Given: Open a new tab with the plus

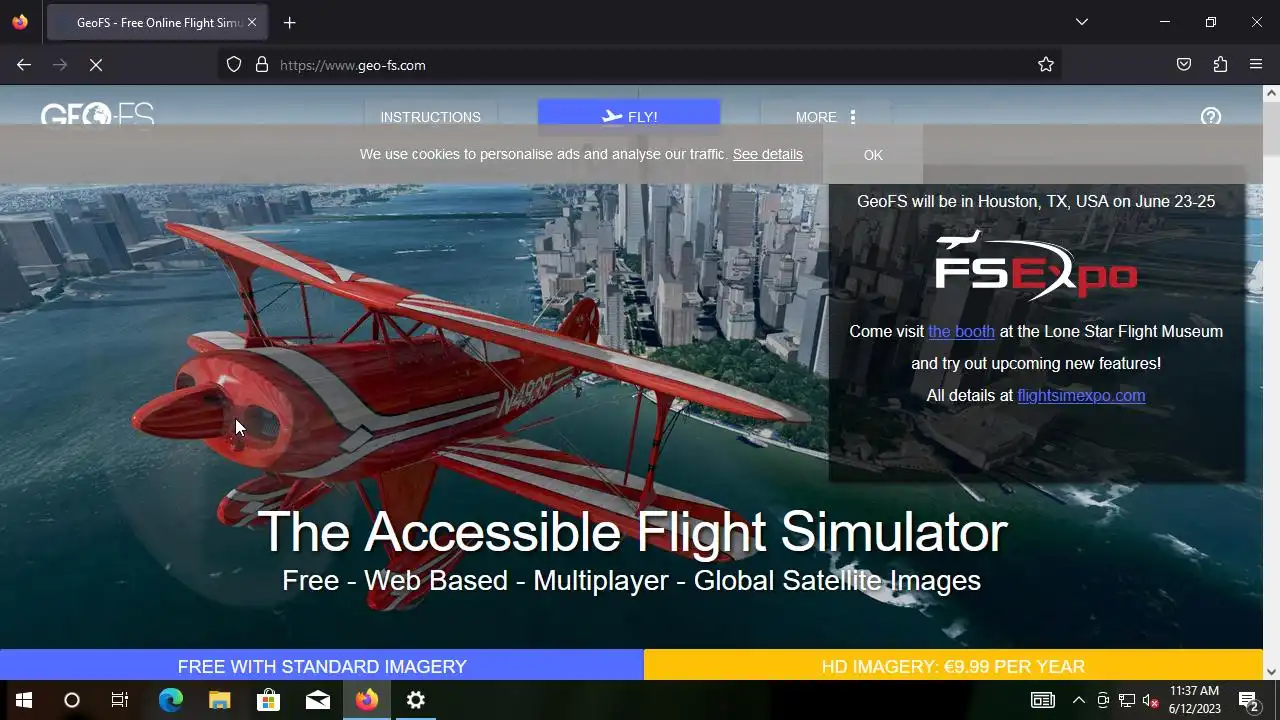Looking at the screenshot, I should point(289,22).
